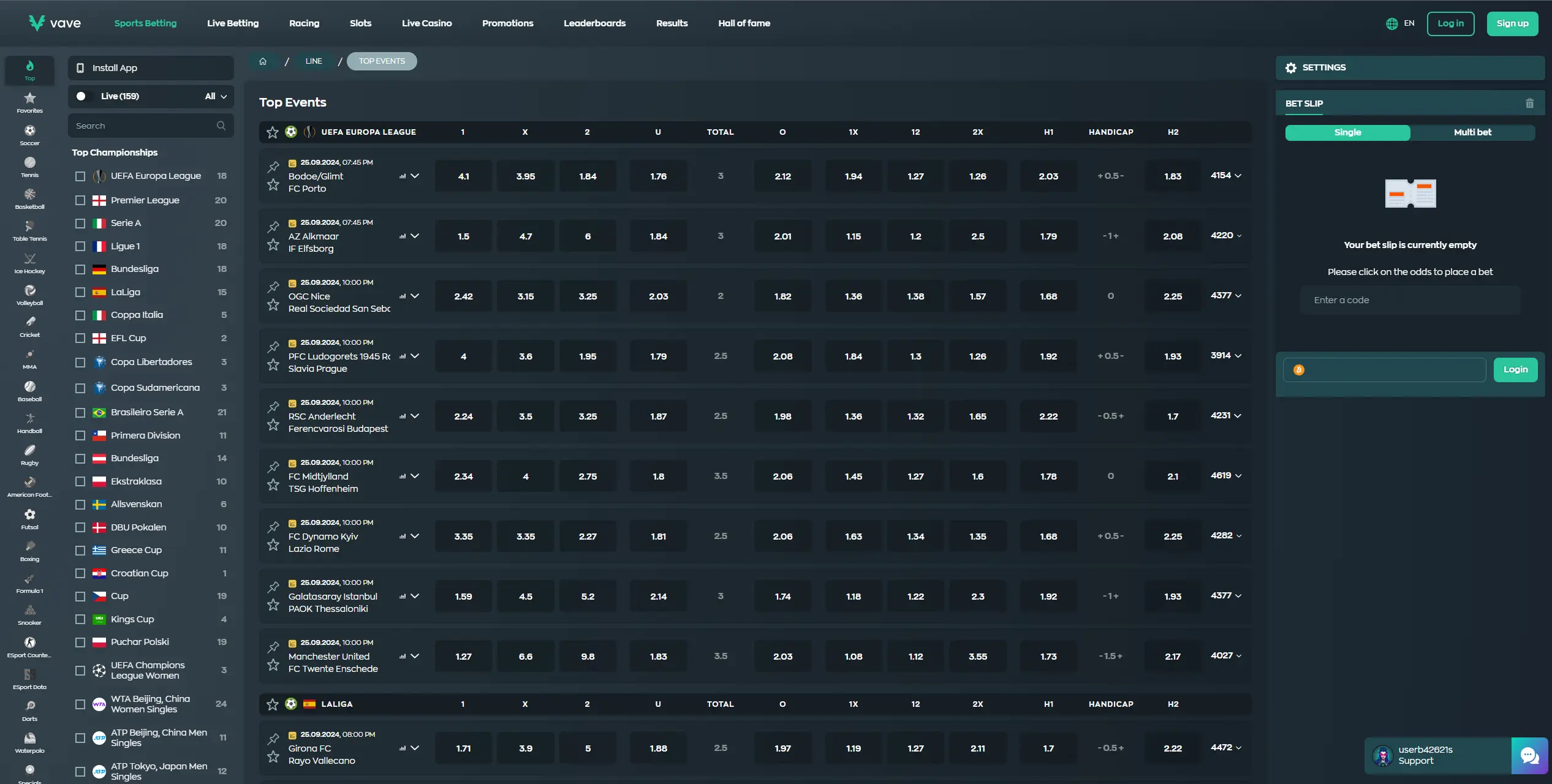This screenshot has width=1552, height=784.
Task: Favorite the AZ Alkmaar match star
Action: click(273, 244)
